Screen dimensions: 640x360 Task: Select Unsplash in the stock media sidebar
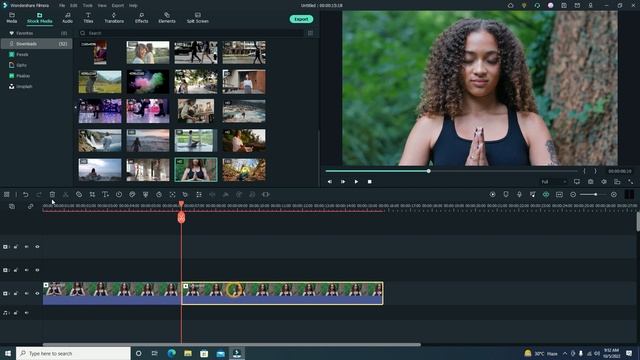pyautogui.click(x=36, y=87)
